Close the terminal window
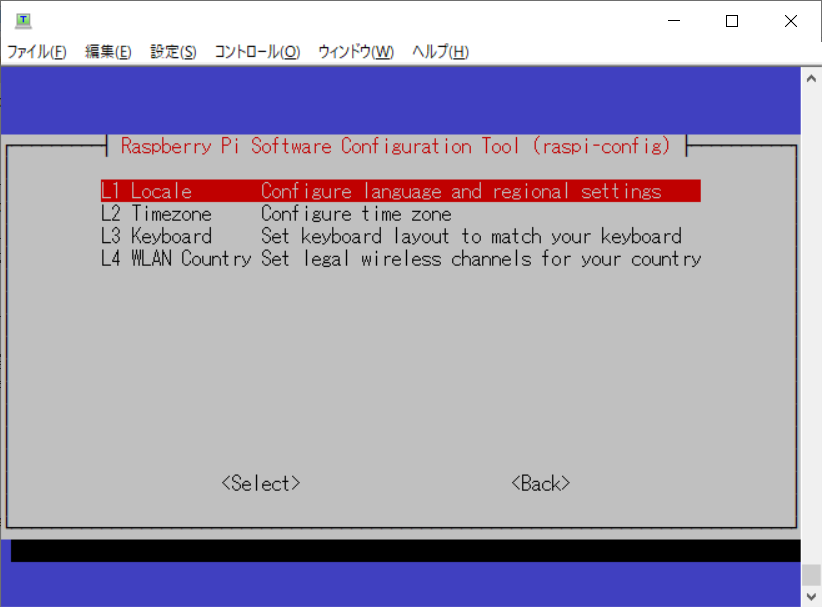Viewport: 822px width, 607px height. [791, 21]
